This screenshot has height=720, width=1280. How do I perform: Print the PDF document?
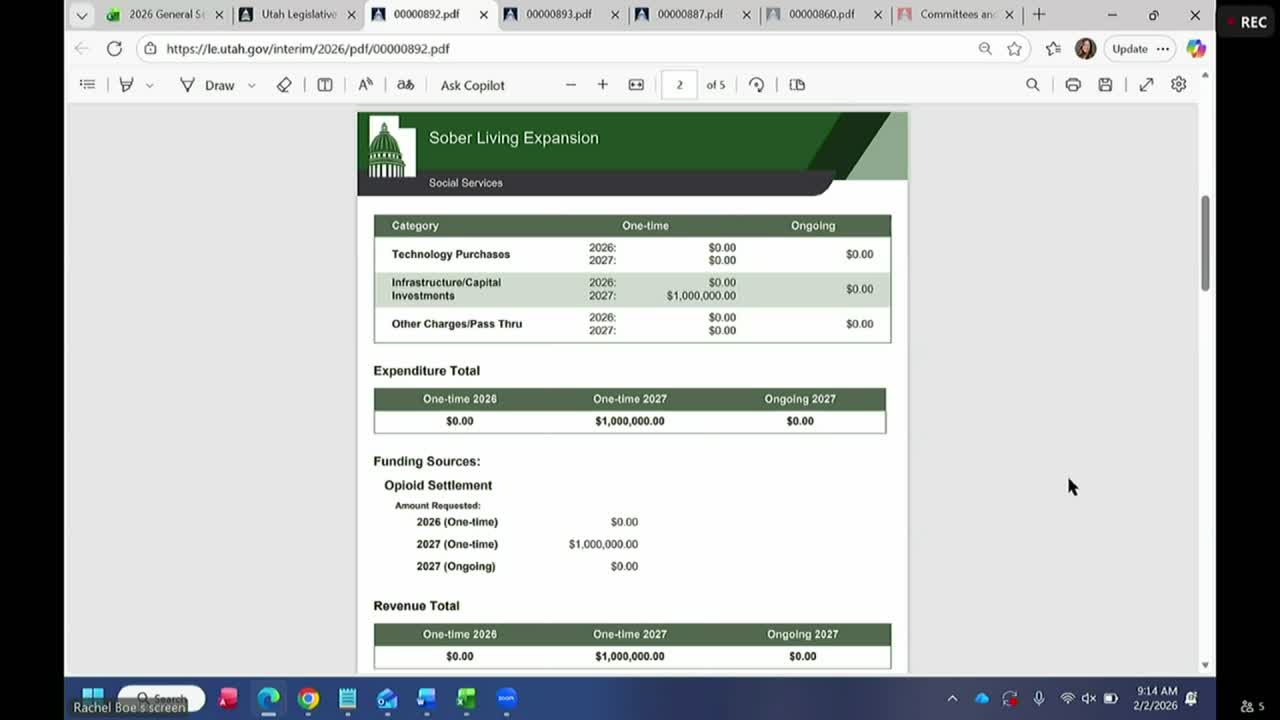[x=1073, y=85]
